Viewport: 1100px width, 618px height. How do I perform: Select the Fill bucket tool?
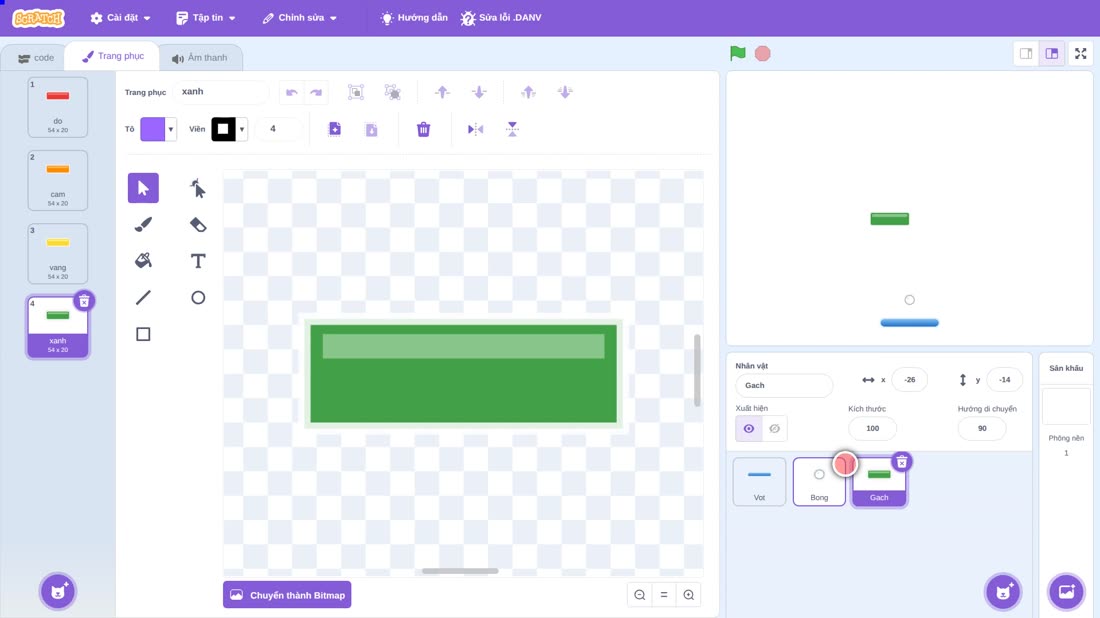(x=143, y=261)
